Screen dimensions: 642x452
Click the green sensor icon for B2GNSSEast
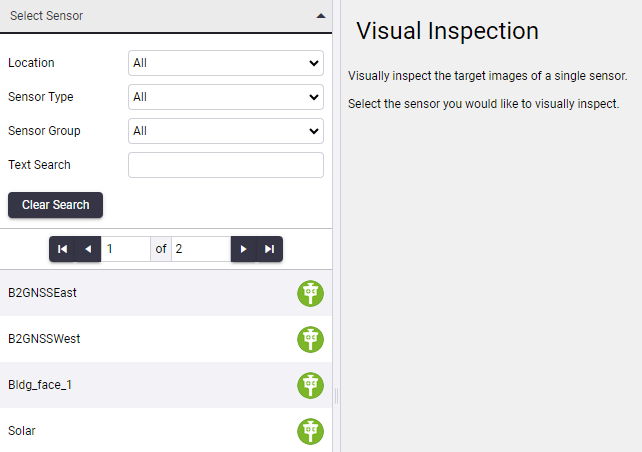pos(310,293)
